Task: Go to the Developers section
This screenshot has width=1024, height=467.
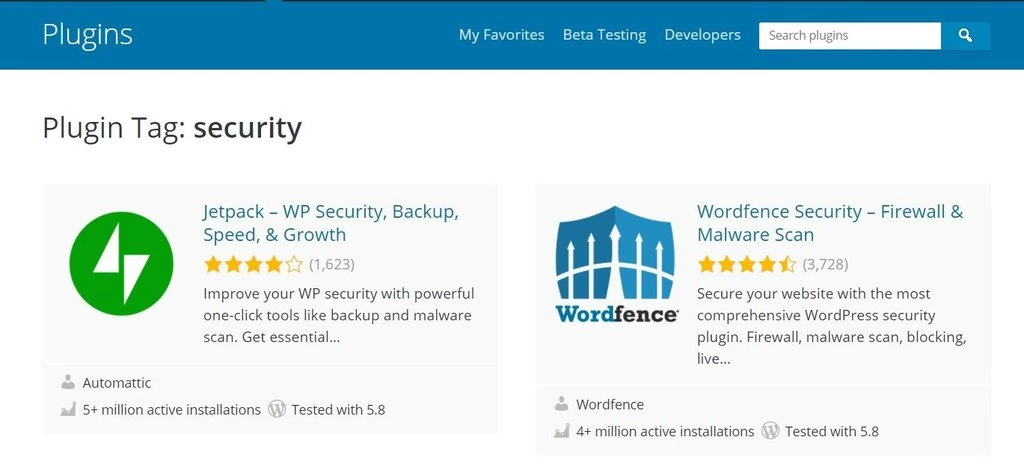Action: coord(702,35)
